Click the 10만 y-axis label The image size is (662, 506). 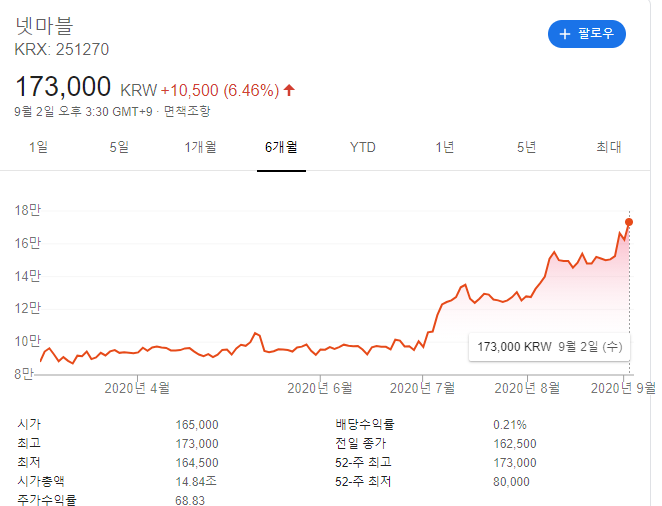click(x=28, y=341)
